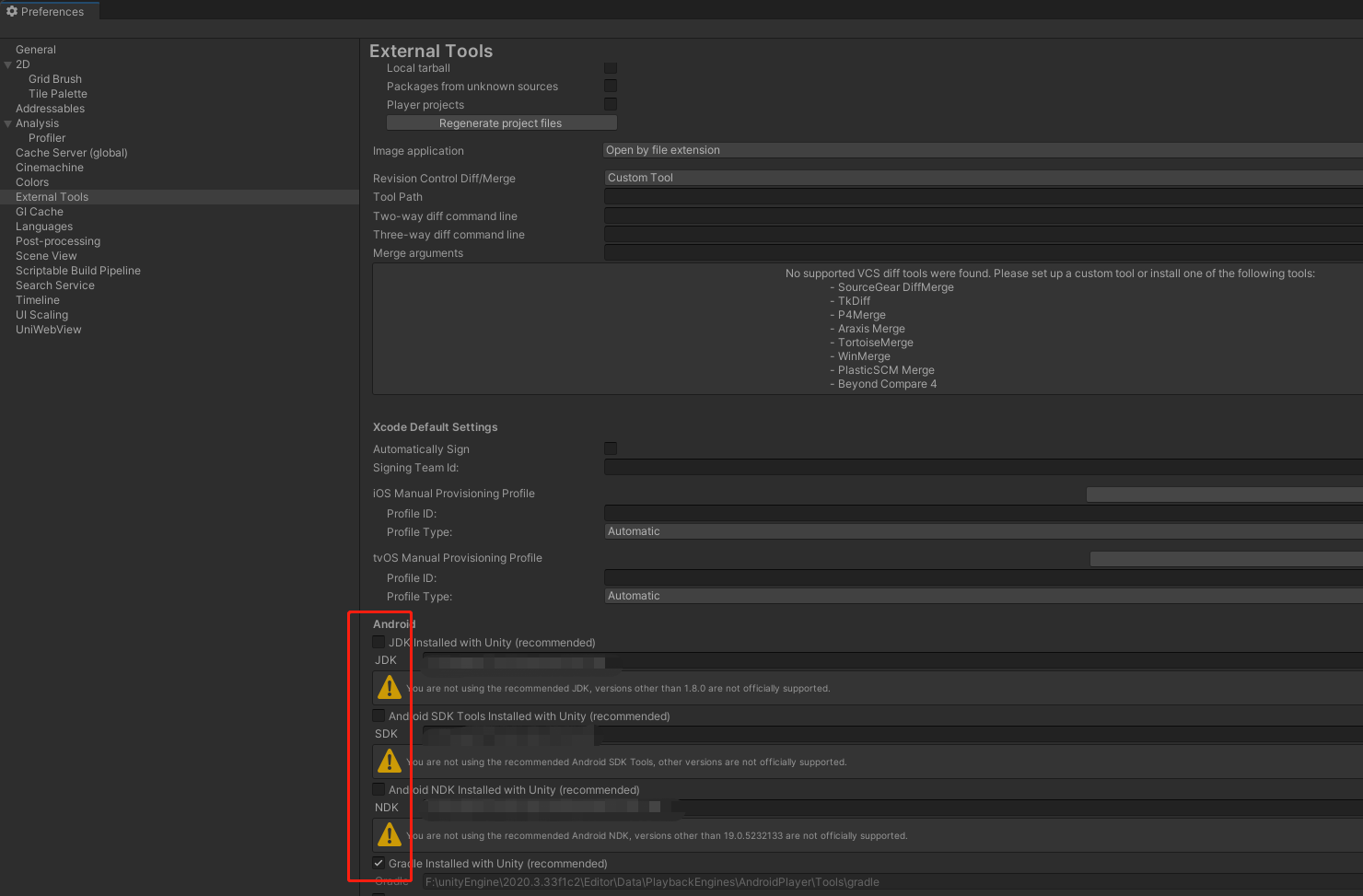Select General in preferences list
1363x896 pixels.
pyautogui.click(x=36, y=50)
